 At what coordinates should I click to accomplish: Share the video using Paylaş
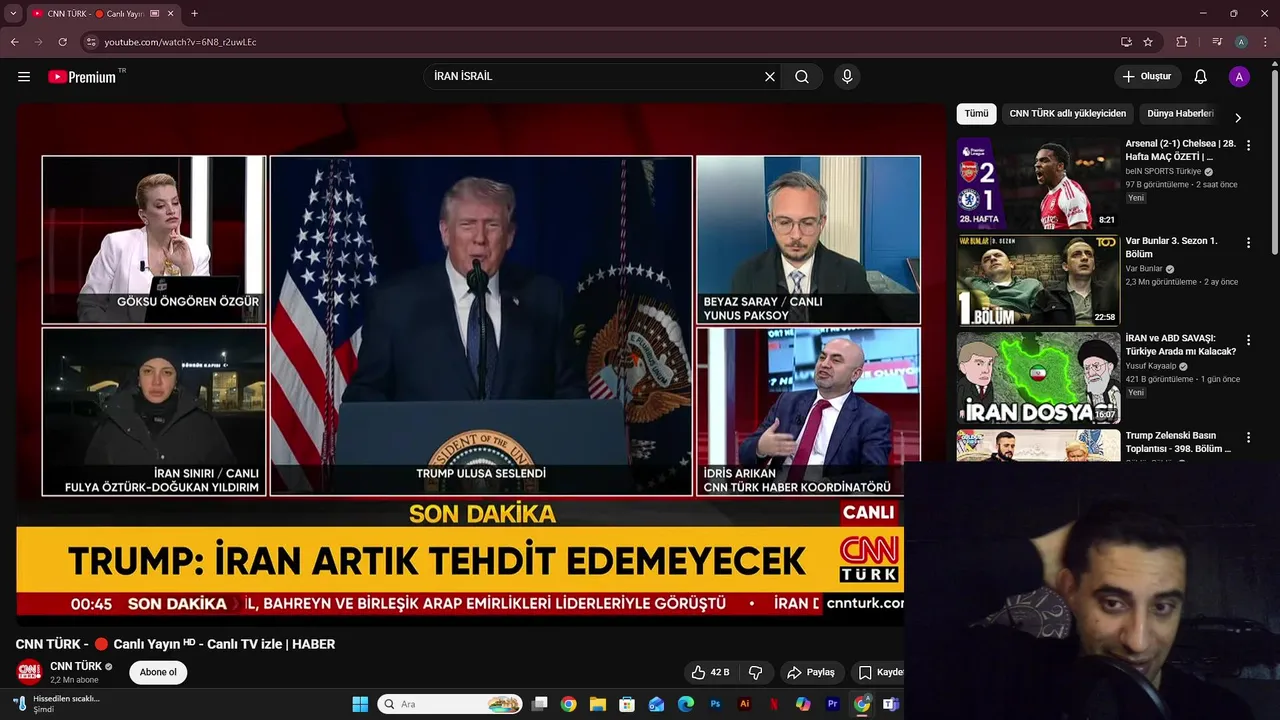click(x=811, y=672)
